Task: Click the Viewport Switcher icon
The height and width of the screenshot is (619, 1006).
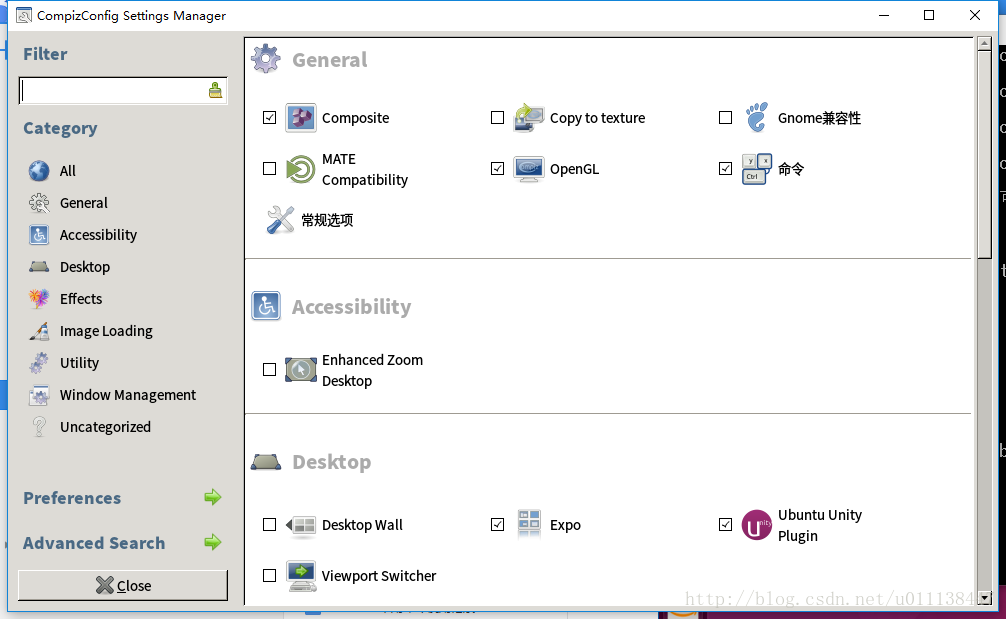Action: [301, 576]
